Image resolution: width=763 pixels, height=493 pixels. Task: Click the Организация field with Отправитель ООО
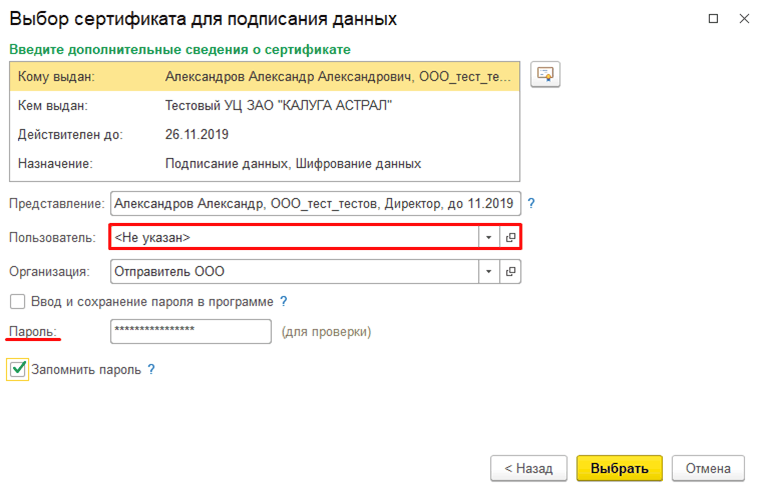[x=293, y=271]
